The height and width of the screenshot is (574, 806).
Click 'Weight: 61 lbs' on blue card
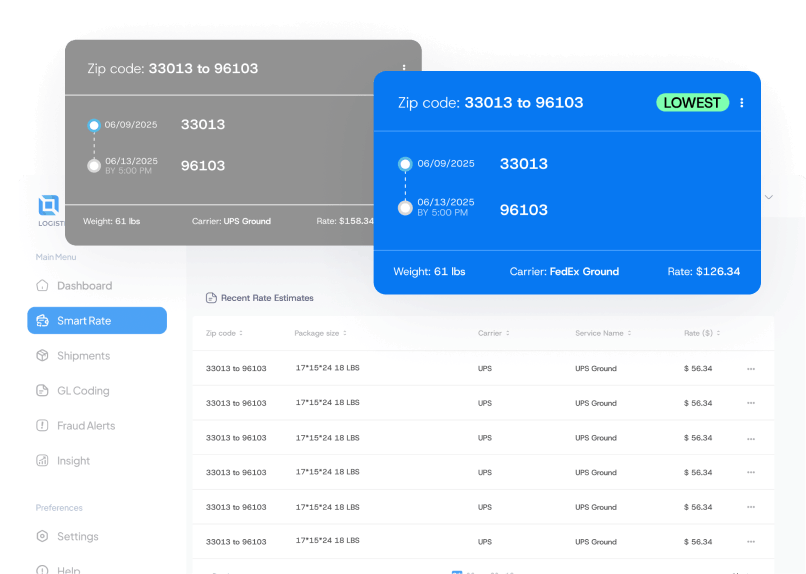(429, 271)
